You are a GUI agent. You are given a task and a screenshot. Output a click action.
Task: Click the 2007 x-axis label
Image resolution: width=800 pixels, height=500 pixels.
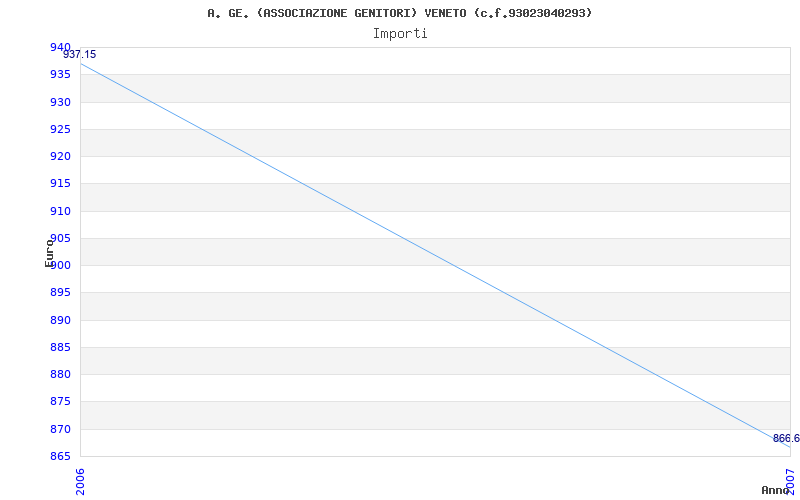790,482
